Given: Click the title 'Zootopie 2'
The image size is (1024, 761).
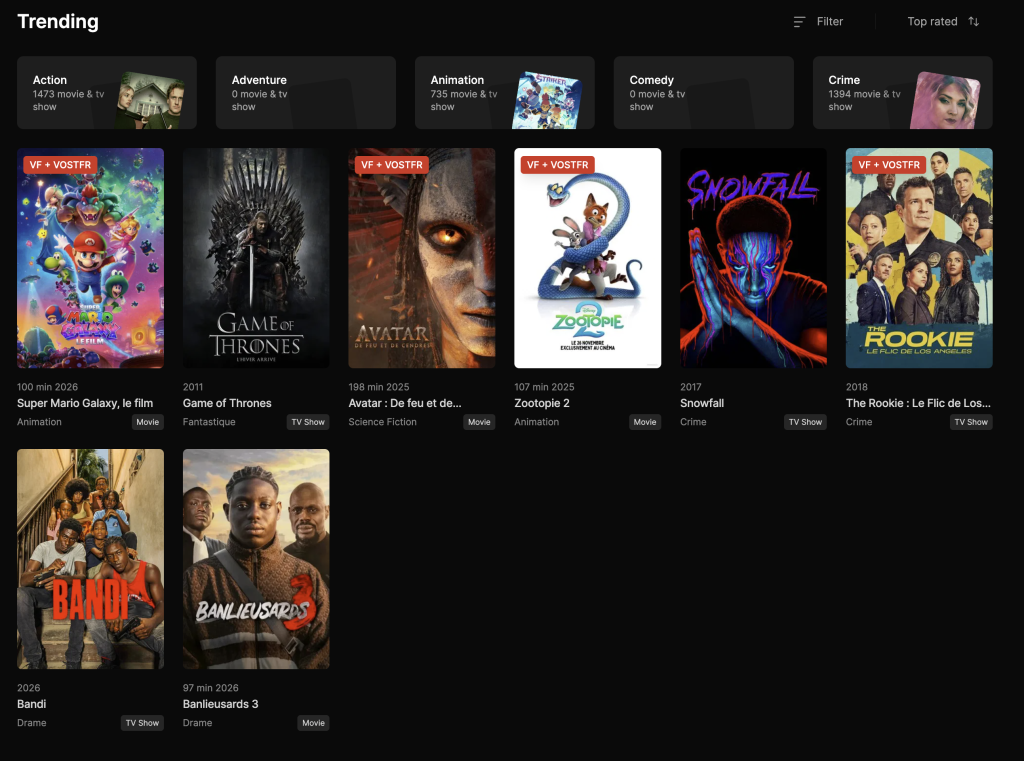Looking at the screenshot, I should point(542,403).
